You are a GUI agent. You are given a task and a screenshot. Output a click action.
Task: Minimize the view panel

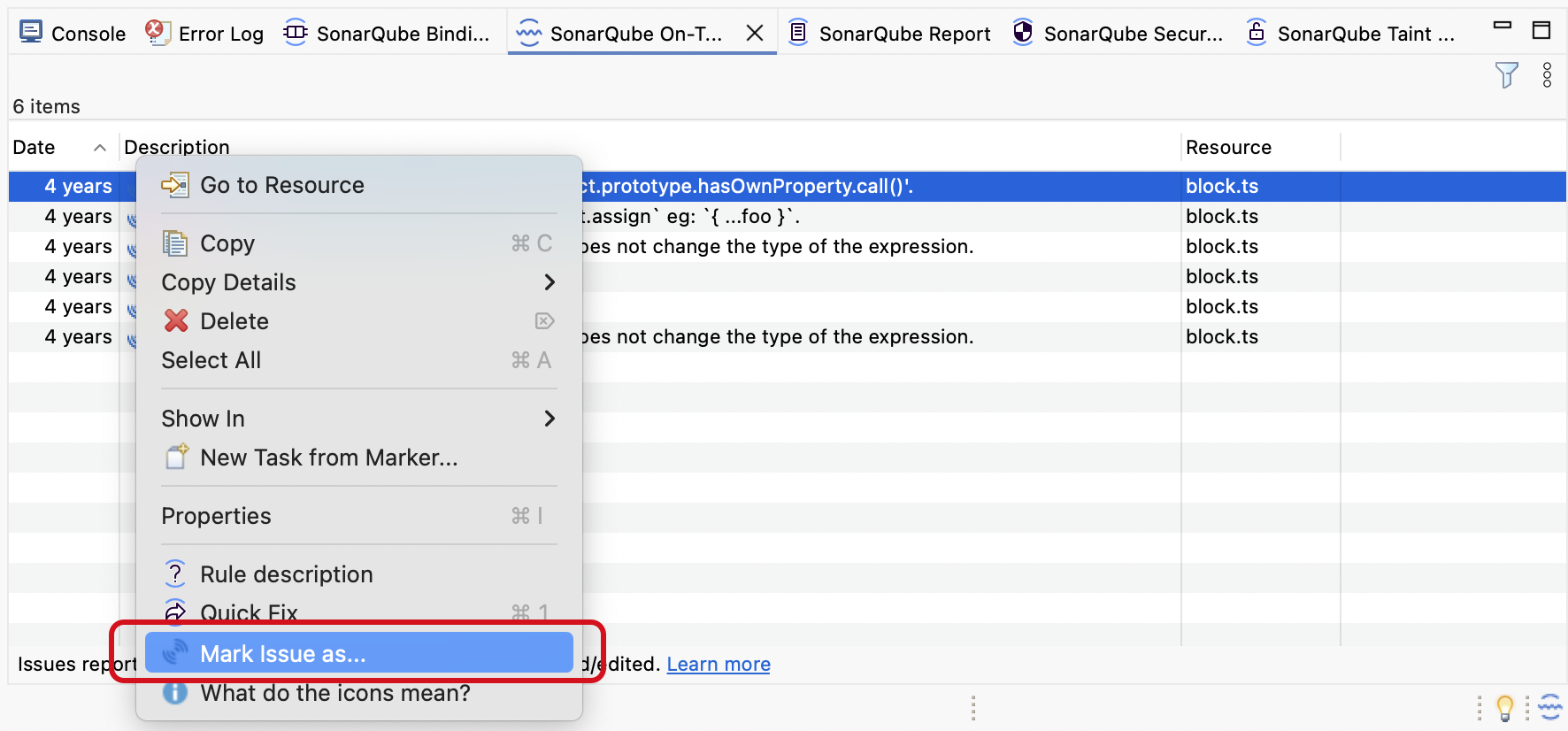(x=1503, y=26)
